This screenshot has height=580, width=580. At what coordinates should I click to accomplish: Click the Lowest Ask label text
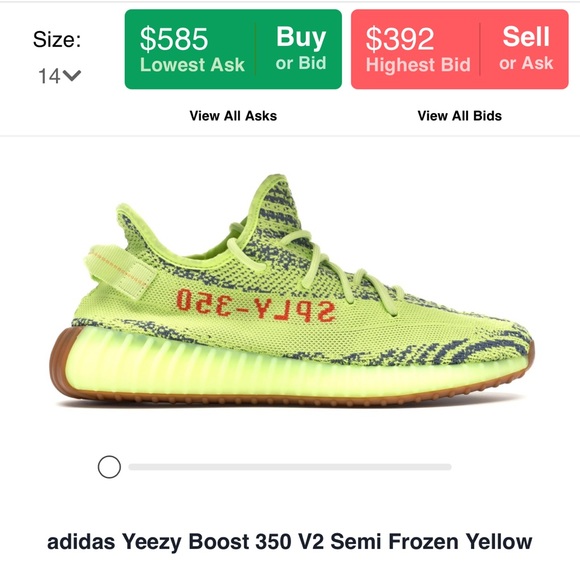[192, 65]
